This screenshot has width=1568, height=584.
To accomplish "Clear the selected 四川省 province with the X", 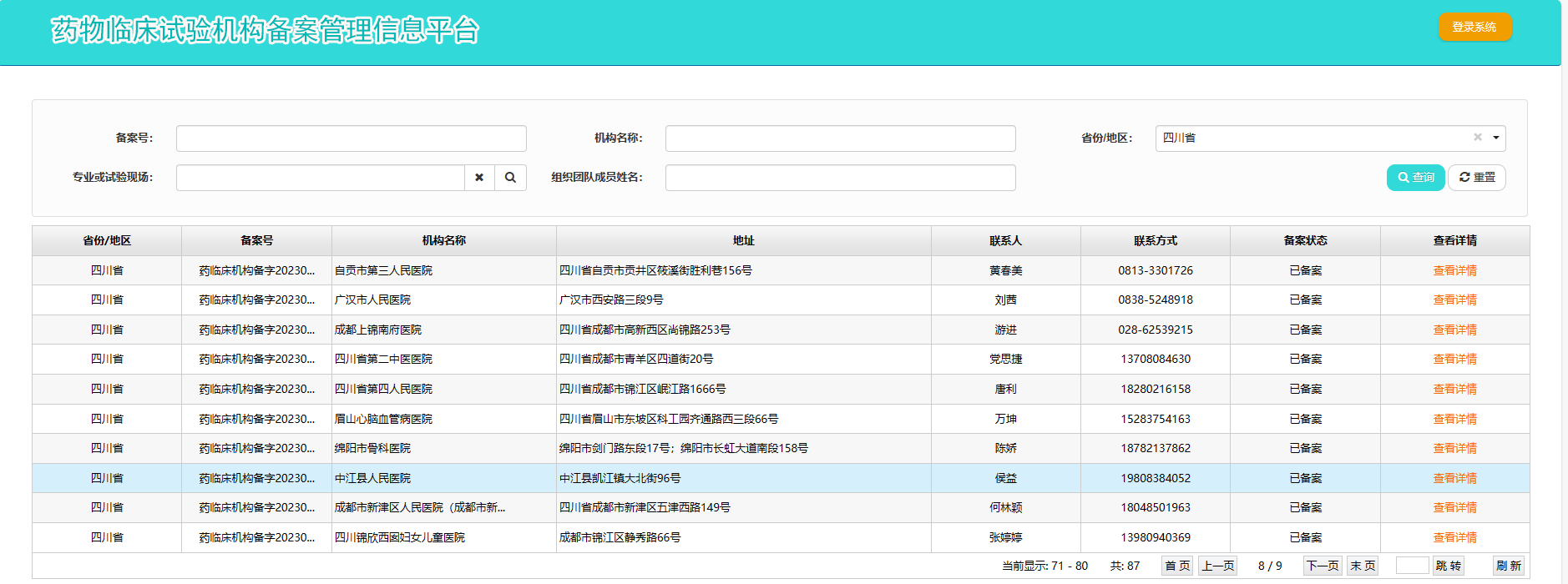I will point(1477,138).
